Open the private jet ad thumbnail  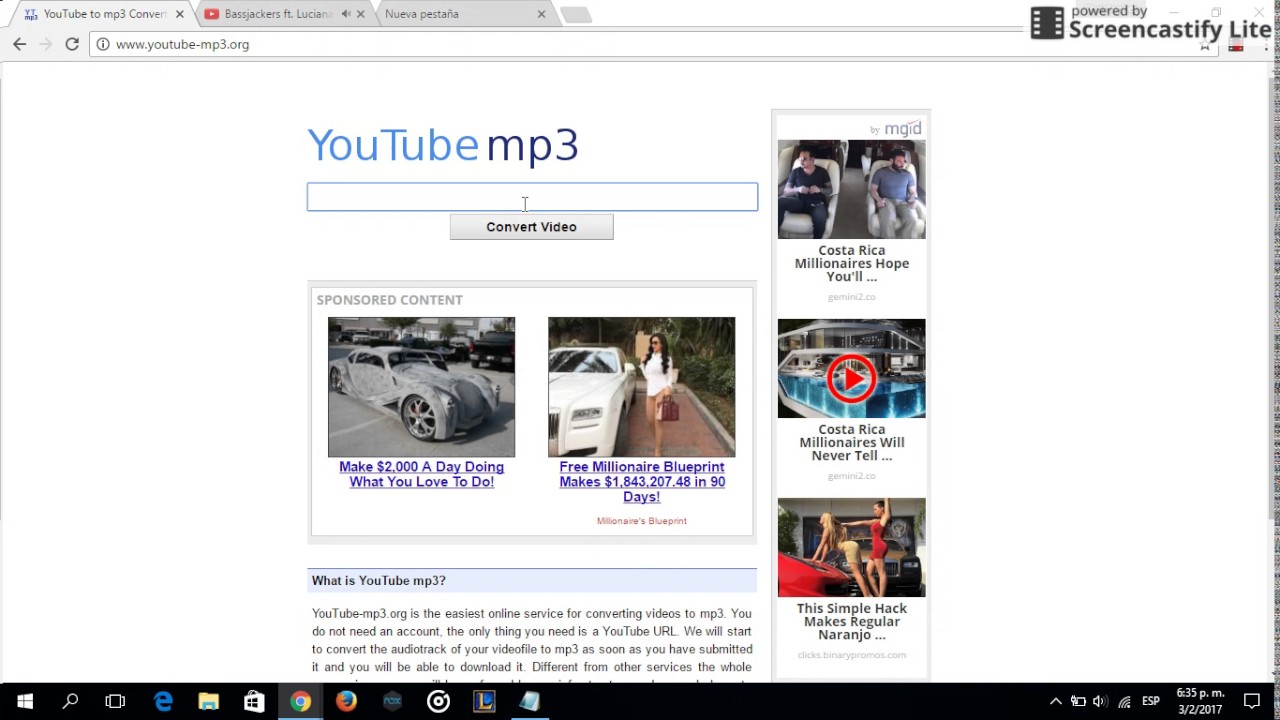[x=851, y=189]
